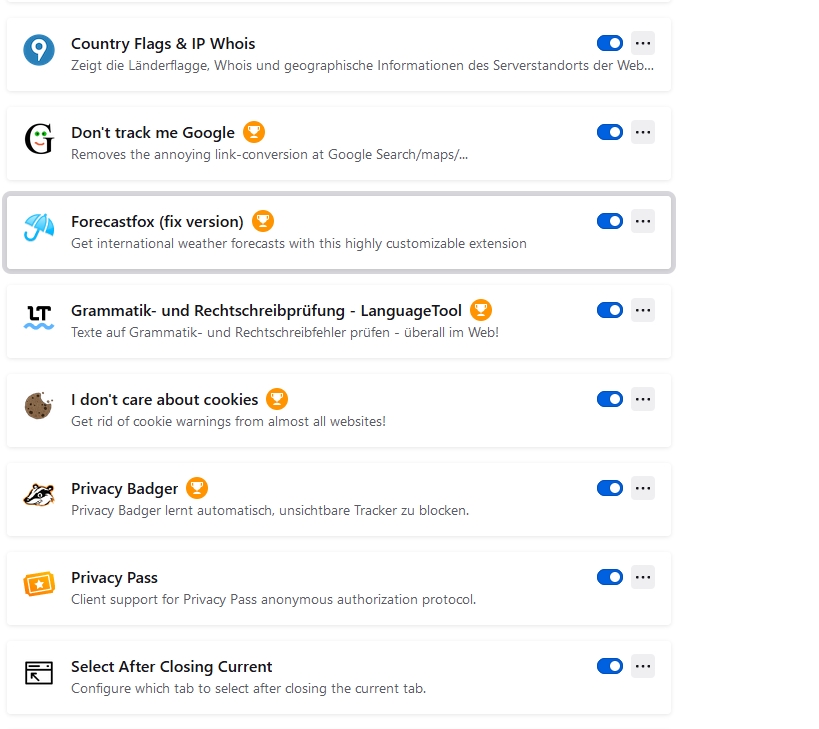This screenshot has height=729, width=819.
Task: Click the Select After Closing Current icon
Action: 39,673
